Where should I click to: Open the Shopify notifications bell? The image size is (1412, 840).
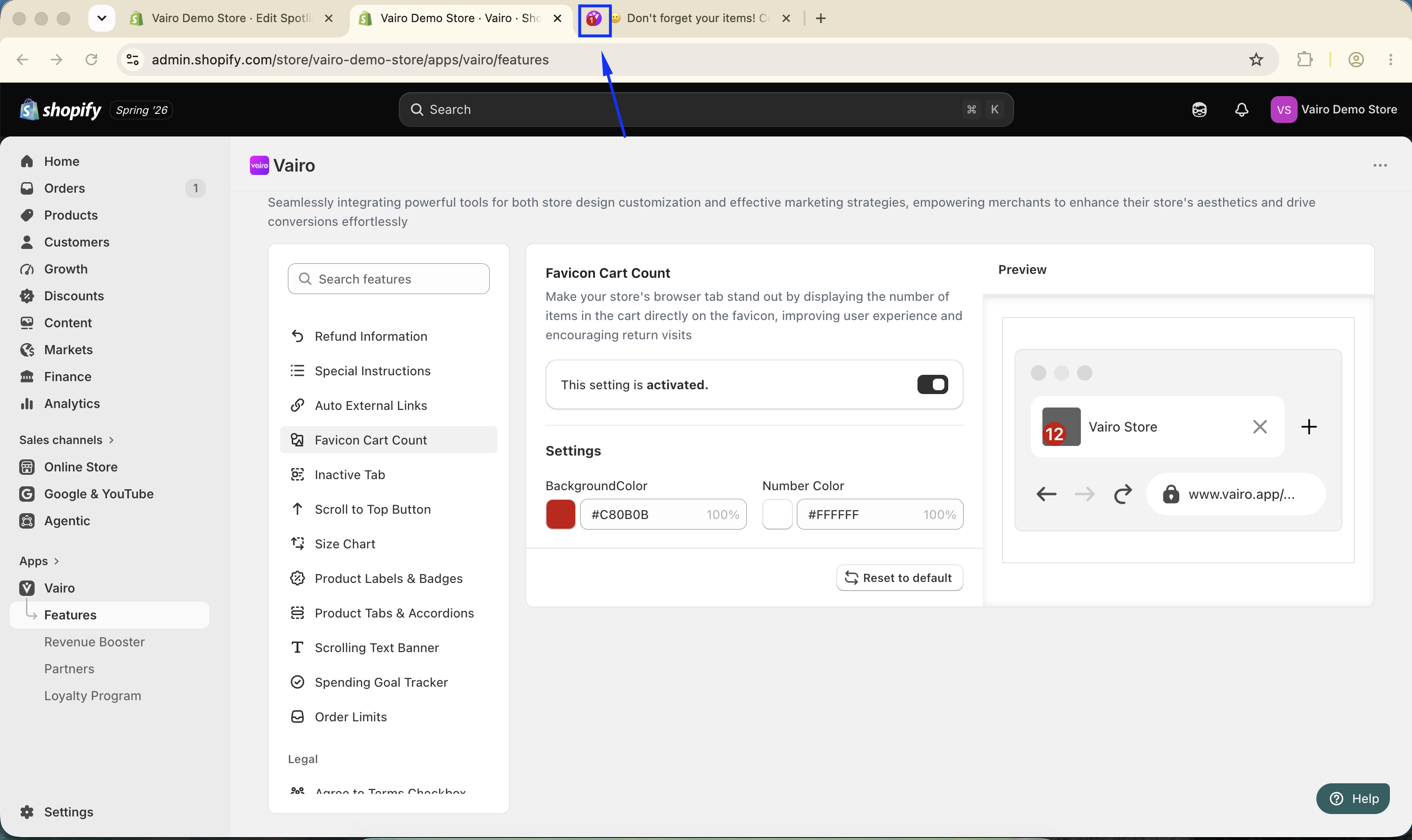click(x=1241, y=109)
